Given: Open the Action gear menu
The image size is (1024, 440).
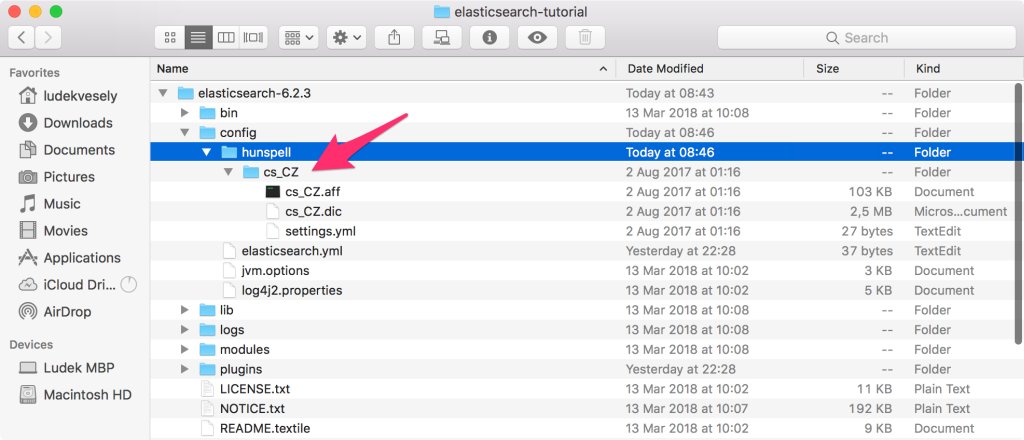Looking at the screenshot, I should point(347,37).
